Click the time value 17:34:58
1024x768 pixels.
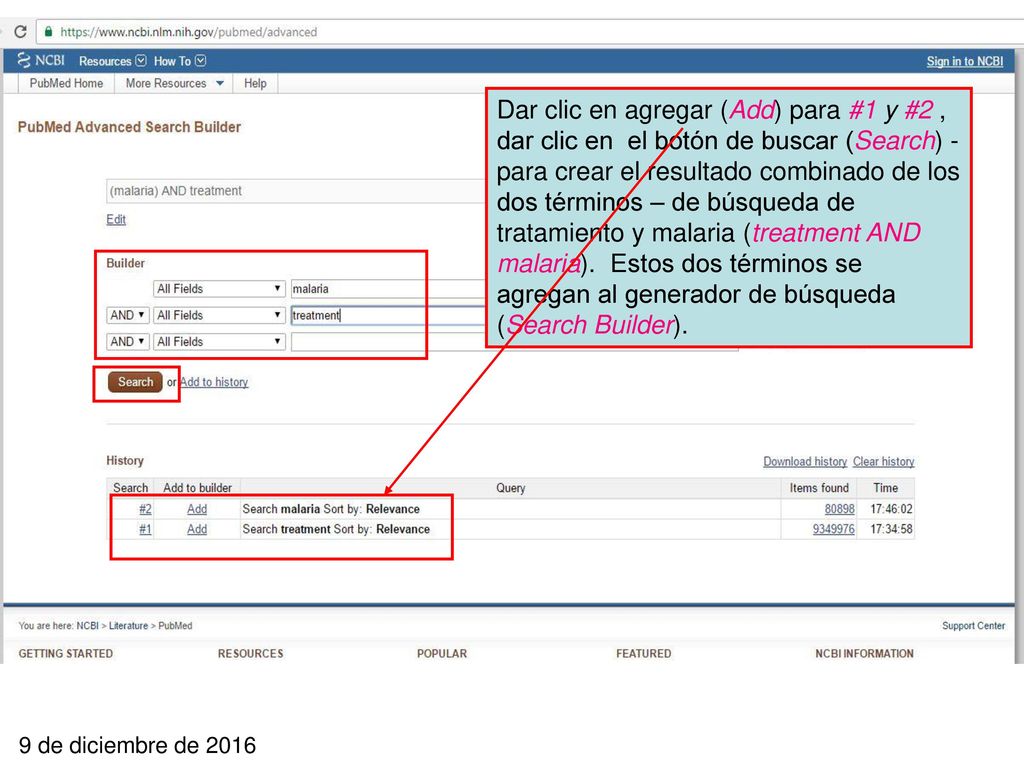pyautogui.click(x=891, y=530)
